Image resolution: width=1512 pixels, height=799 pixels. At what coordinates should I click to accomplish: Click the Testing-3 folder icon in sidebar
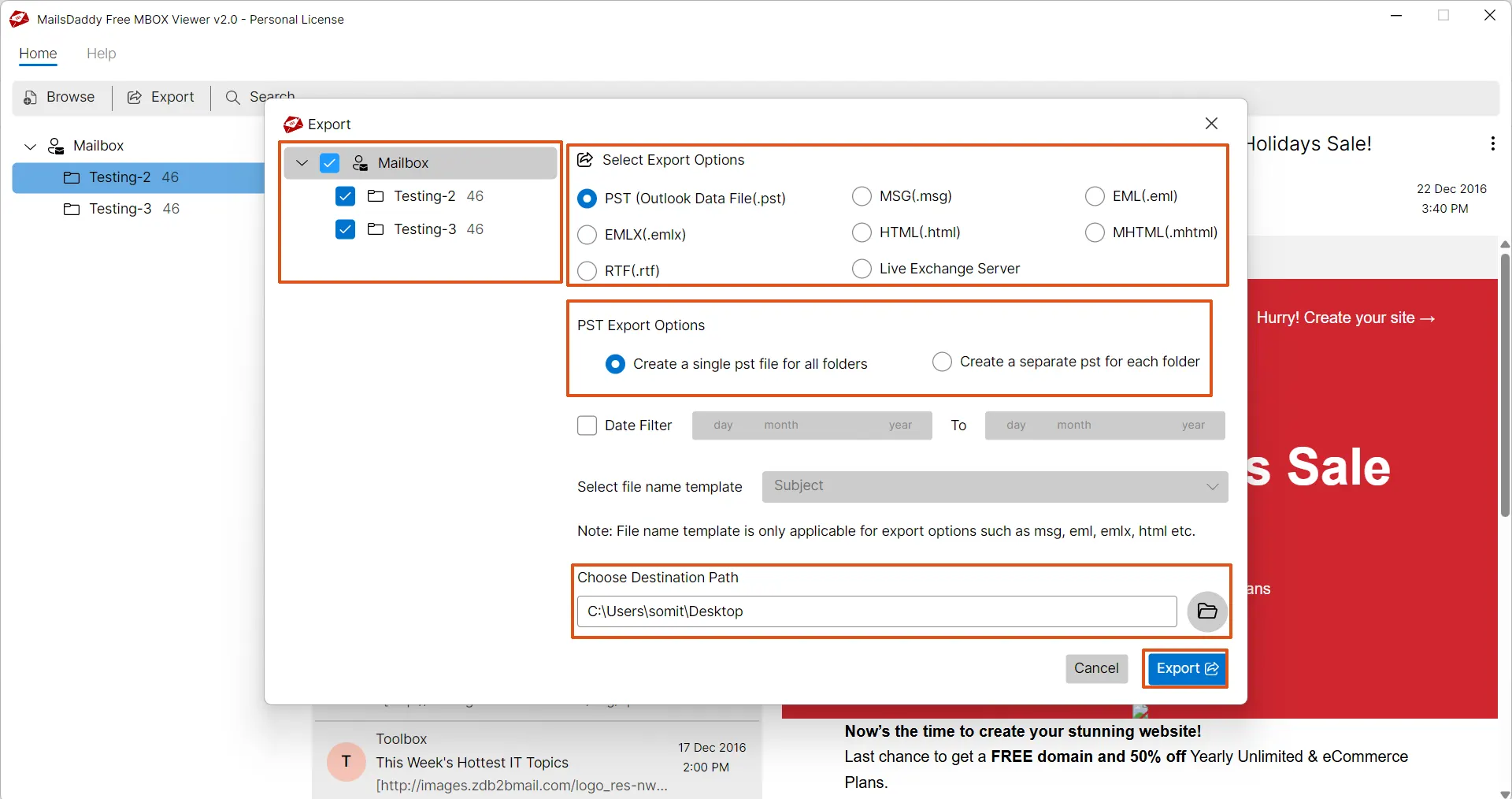(72, 209)
